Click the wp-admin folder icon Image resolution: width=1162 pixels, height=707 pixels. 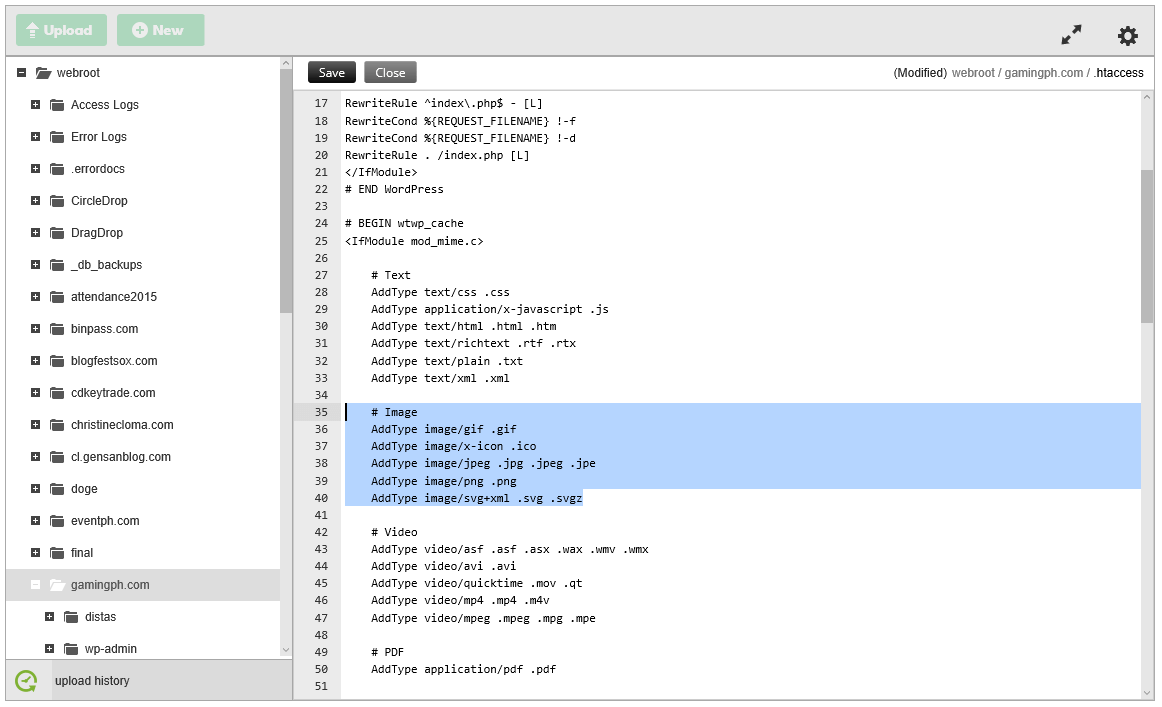pyautogui.click(x=71, y=648)
